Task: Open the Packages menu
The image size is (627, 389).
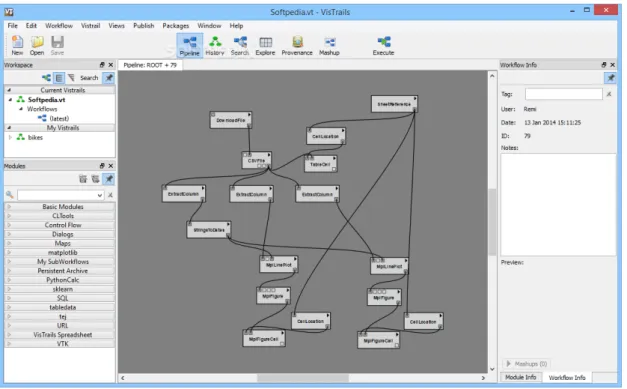Action: [176, 26]
